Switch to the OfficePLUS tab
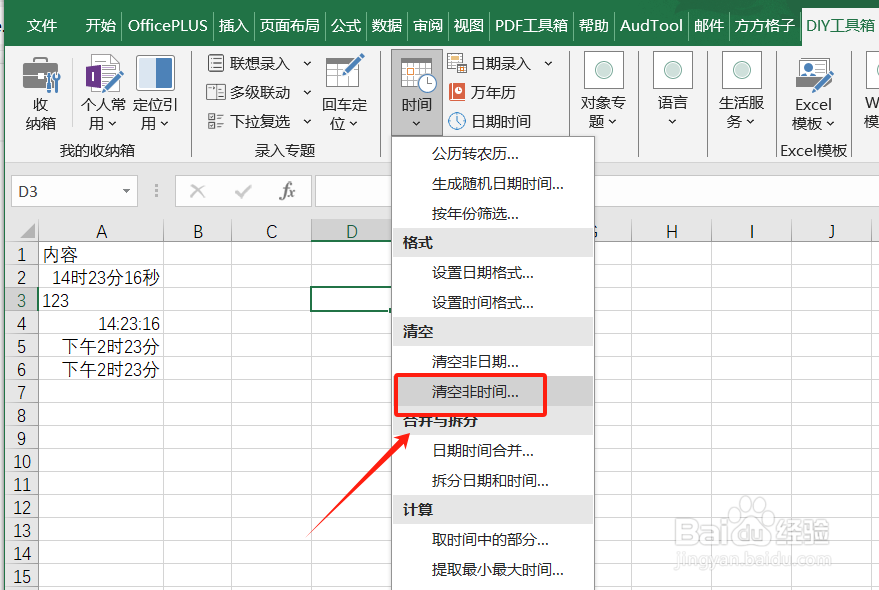 pos(168,25)
